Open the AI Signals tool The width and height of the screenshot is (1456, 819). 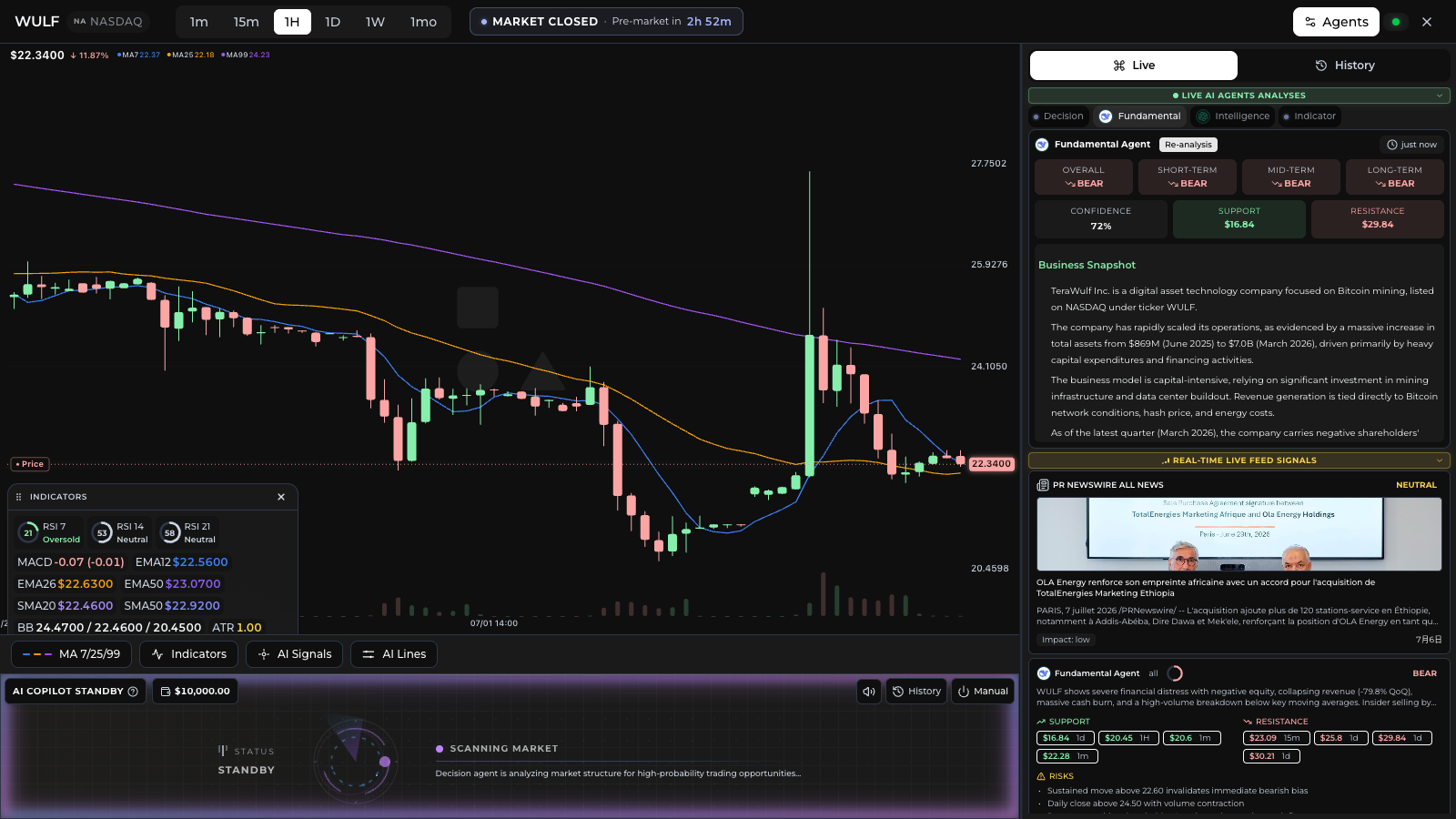click(295, 654)
